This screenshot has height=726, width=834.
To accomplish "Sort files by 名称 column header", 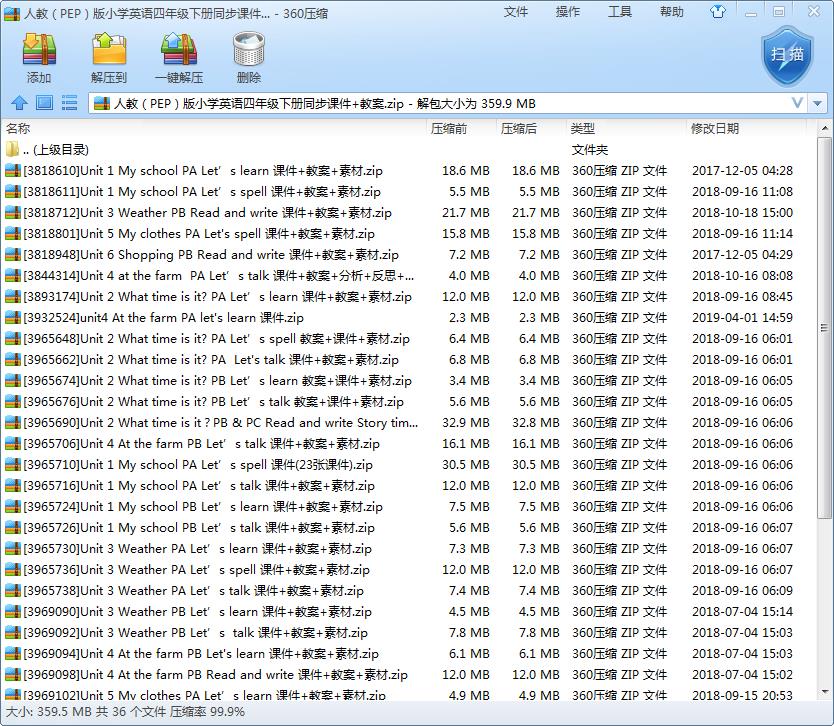I will pos(18,128).
